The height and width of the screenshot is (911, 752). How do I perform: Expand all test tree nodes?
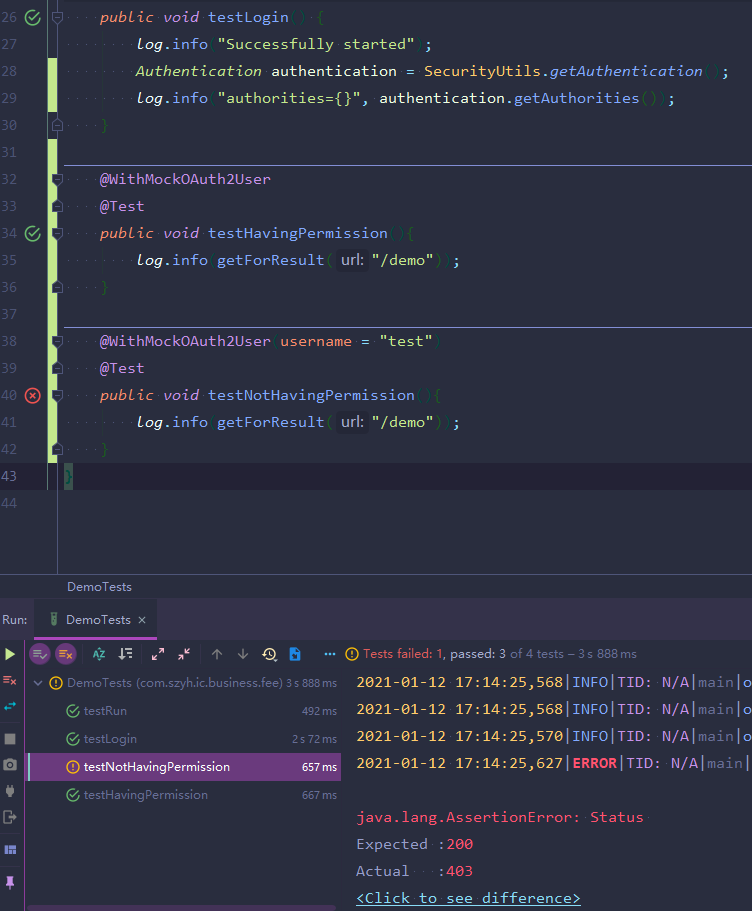[x=157, y=654]
